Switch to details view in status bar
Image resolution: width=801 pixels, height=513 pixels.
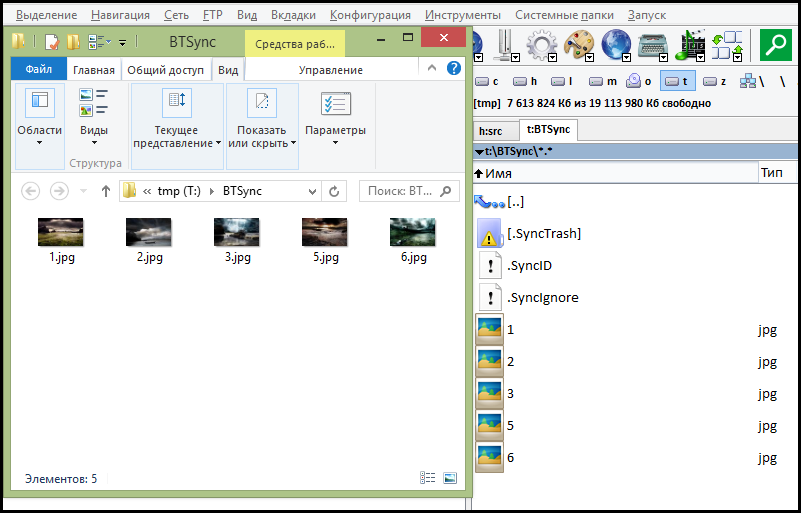[x=429, y=479]
